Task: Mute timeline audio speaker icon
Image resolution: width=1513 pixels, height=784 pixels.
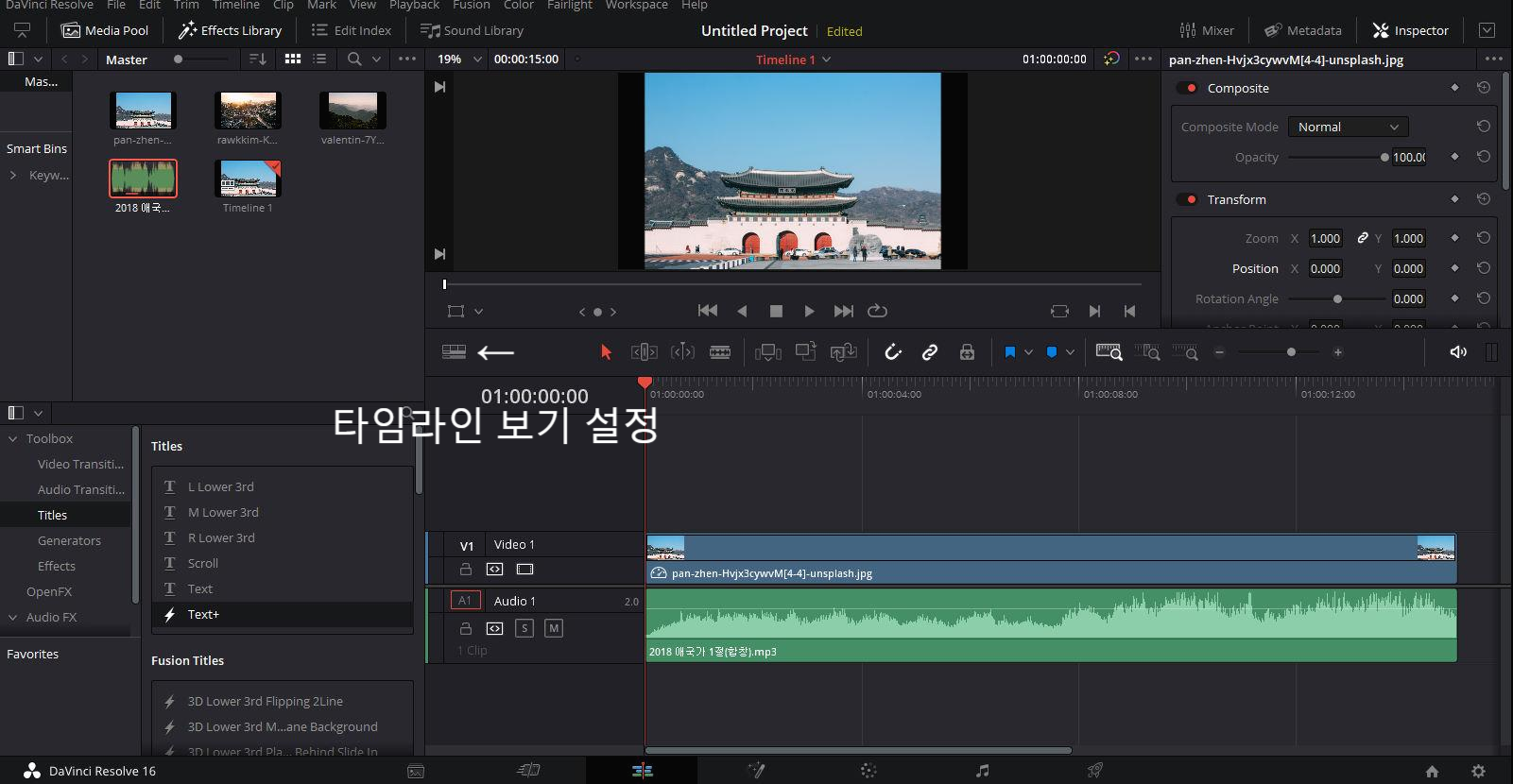Action: 1458,352
